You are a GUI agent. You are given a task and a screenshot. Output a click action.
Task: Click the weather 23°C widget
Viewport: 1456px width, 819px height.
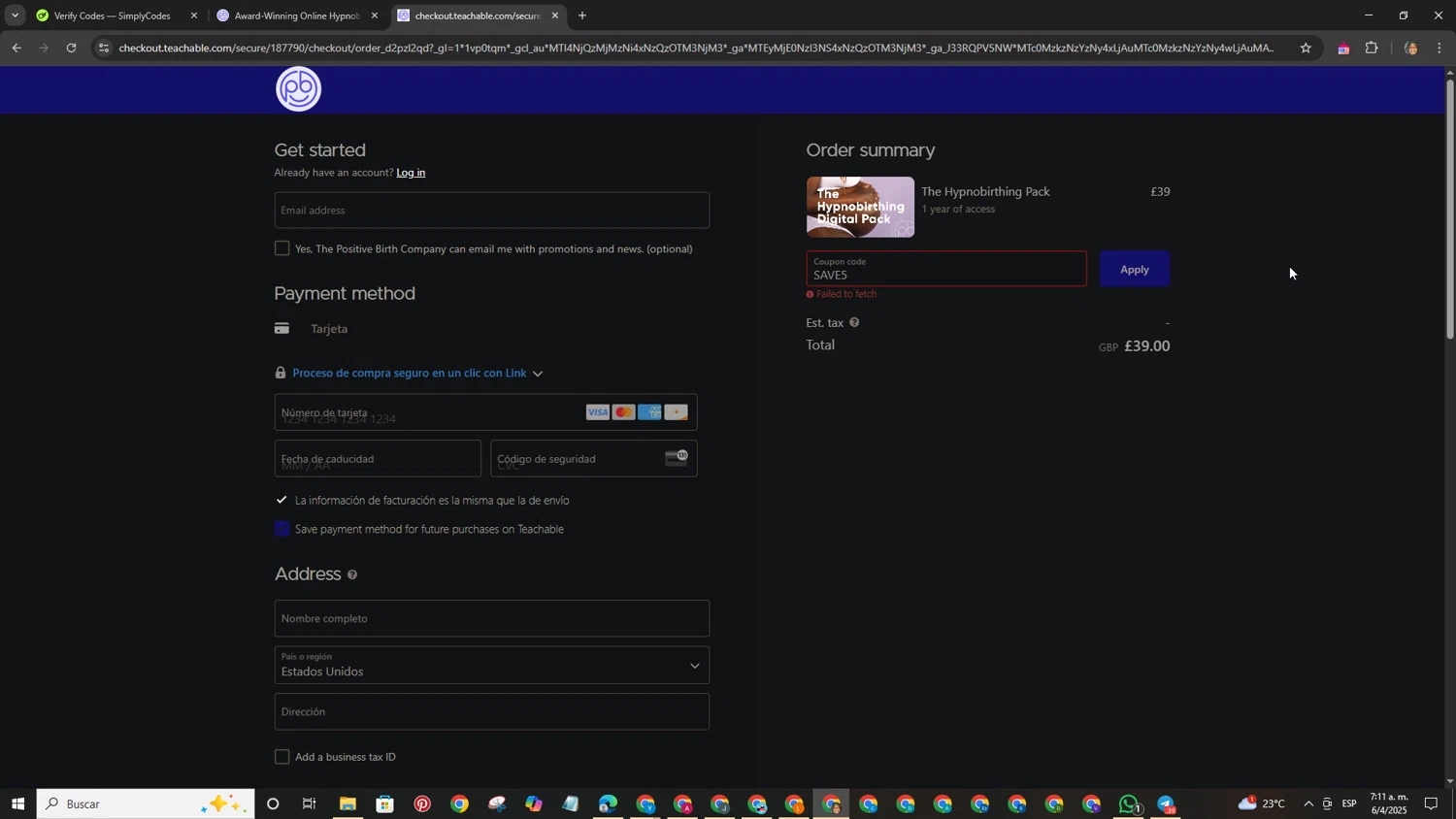(x=1262, y=803)
